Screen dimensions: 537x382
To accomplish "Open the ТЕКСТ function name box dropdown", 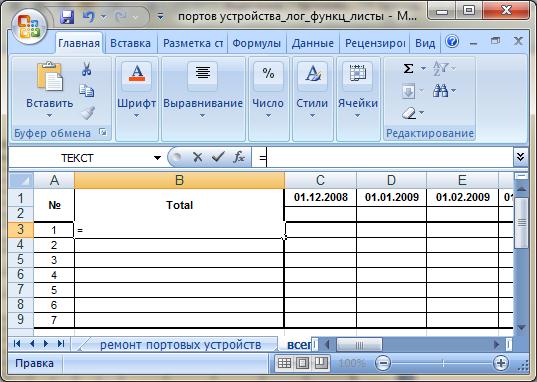I will (x=157, y=158).
